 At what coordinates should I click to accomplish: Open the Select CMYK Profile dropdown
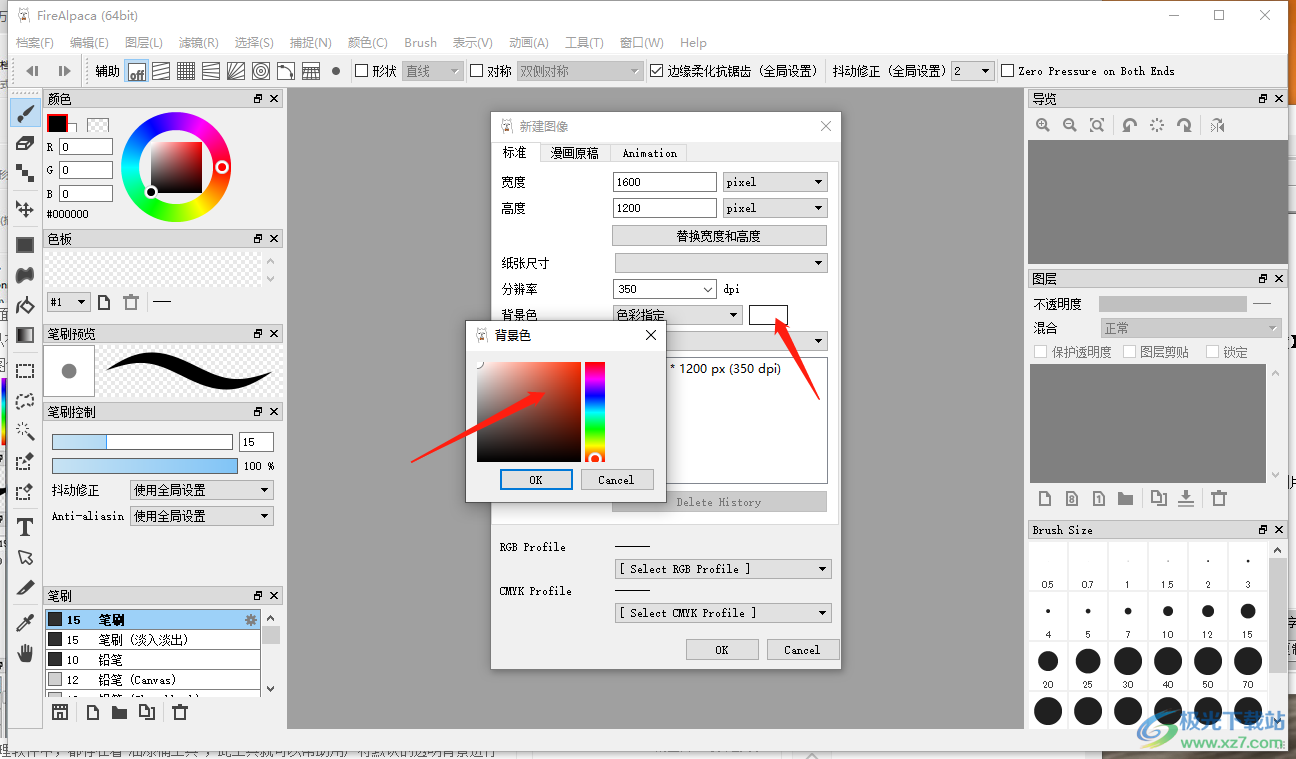coord(724,613)
